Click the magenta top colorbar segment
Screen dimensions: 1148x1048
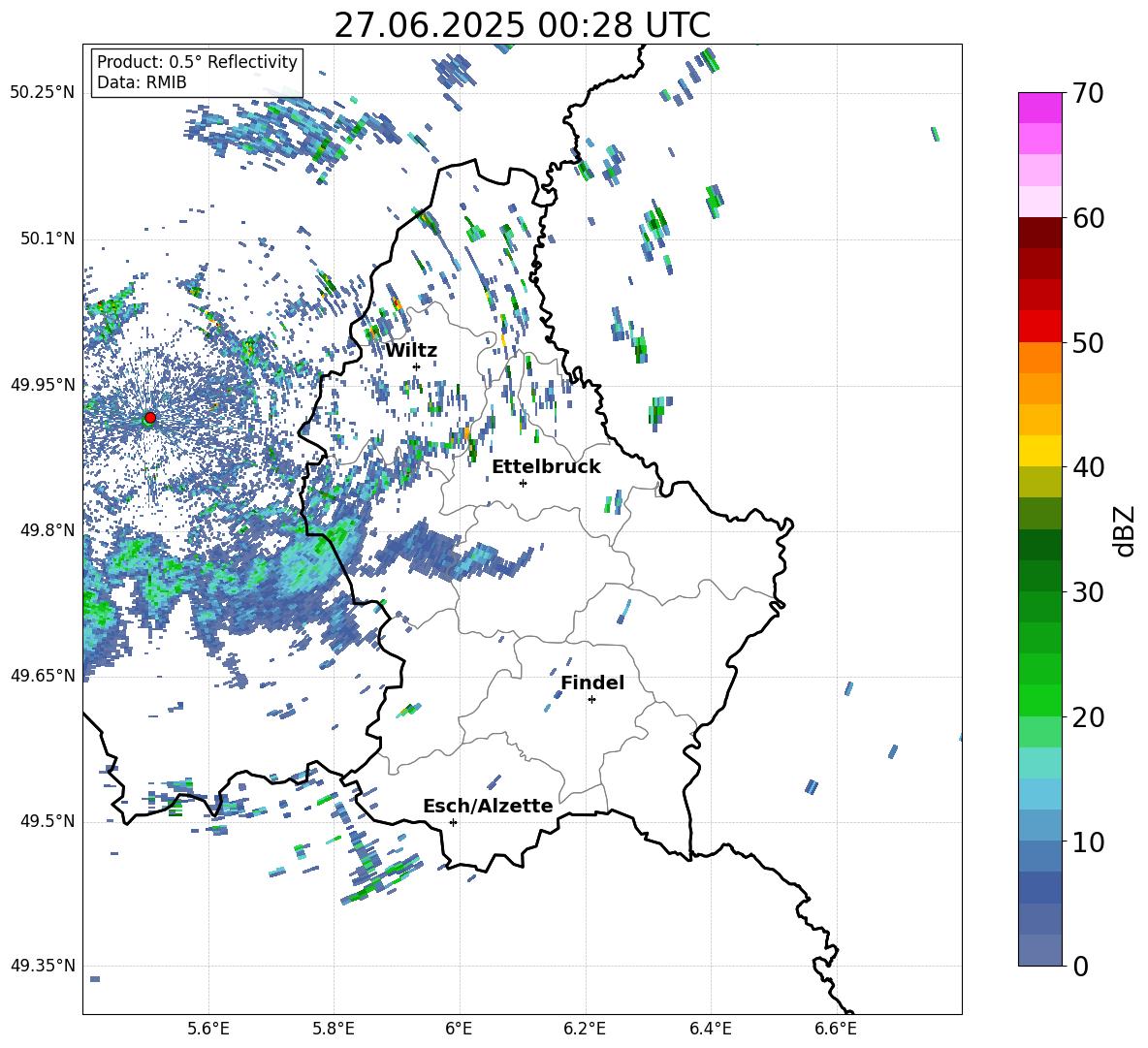click(x=1039, y=108)
